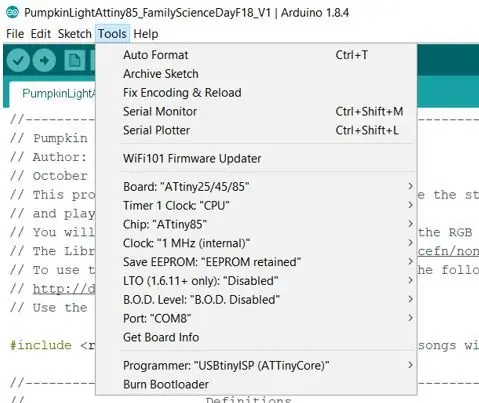Expand Programmer "USBtinyISP (ATTinyCore)" submenu

(x=256, y=366)
